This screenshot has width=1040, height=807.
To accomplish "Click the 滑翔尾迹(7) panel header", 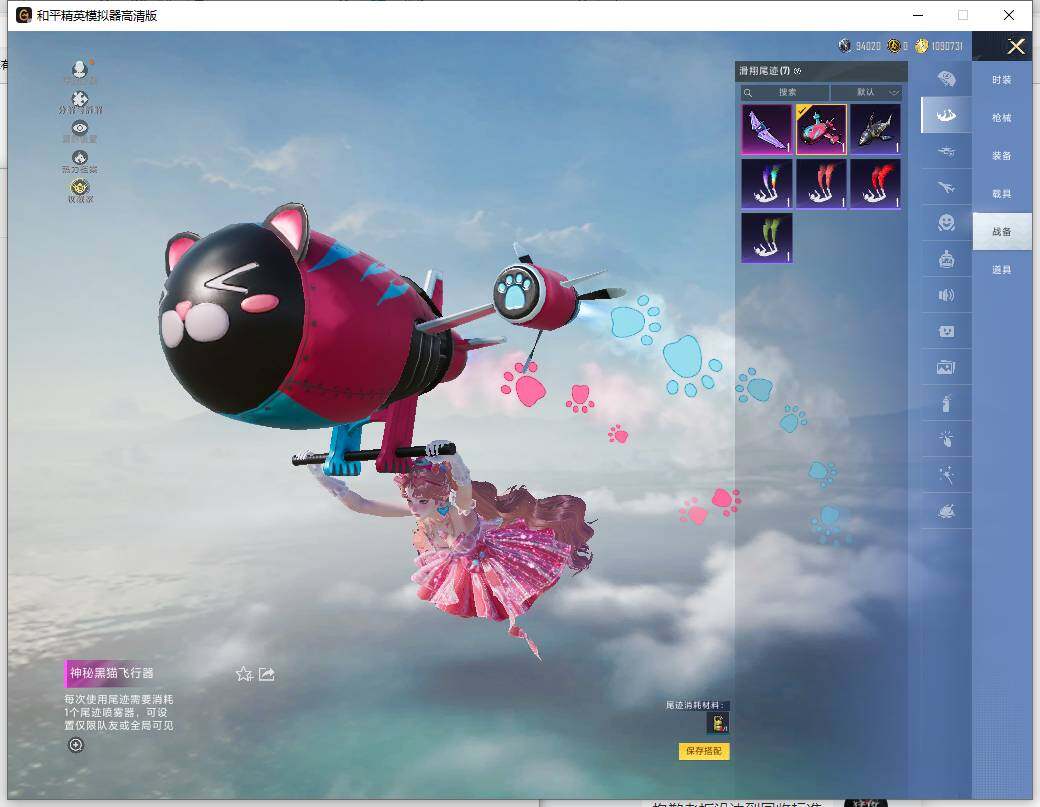I will [x=821, y=71].
